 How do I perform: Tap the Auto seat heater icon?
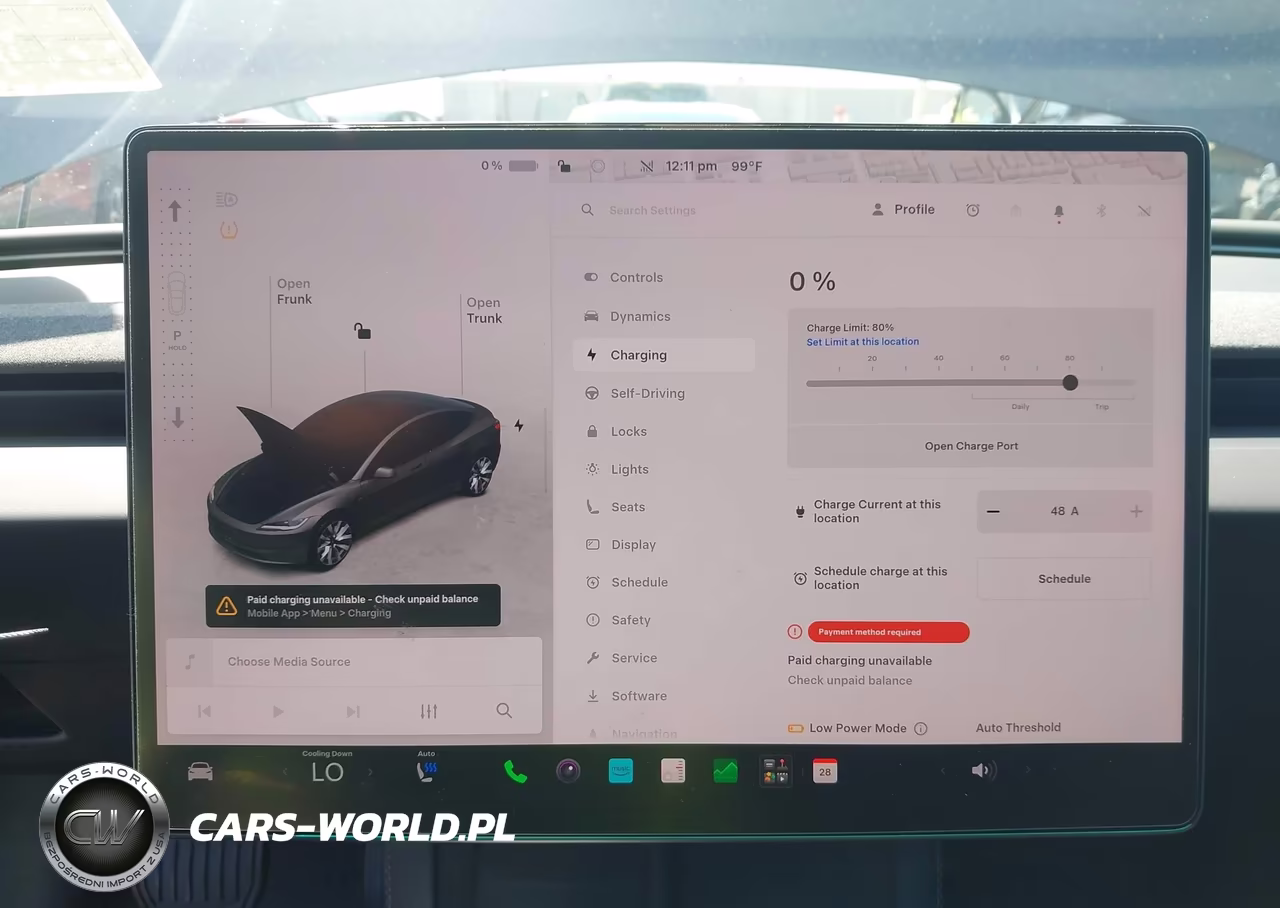click(x=426, y=770)
